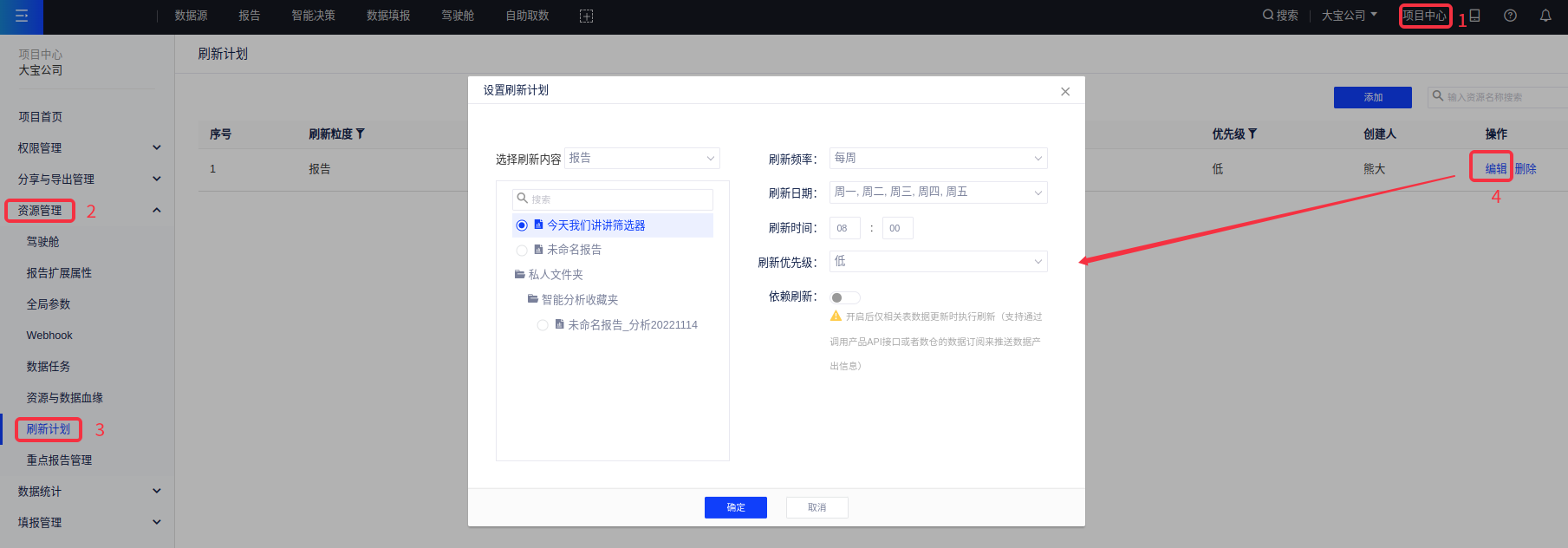The width and height of the screenshot is (1568, 548).
Task: Click the 确定 button
Action: (x=735, y=507)
